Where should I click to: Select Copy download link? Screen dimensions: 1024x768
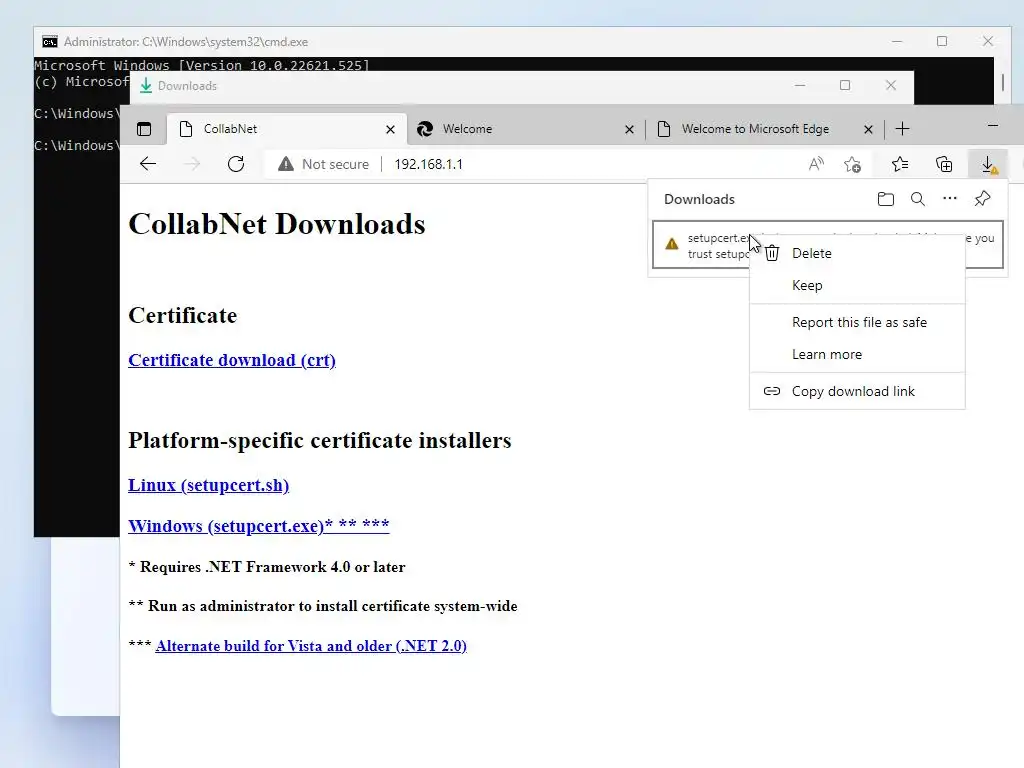pyautogui.click(x=857, y=391)
